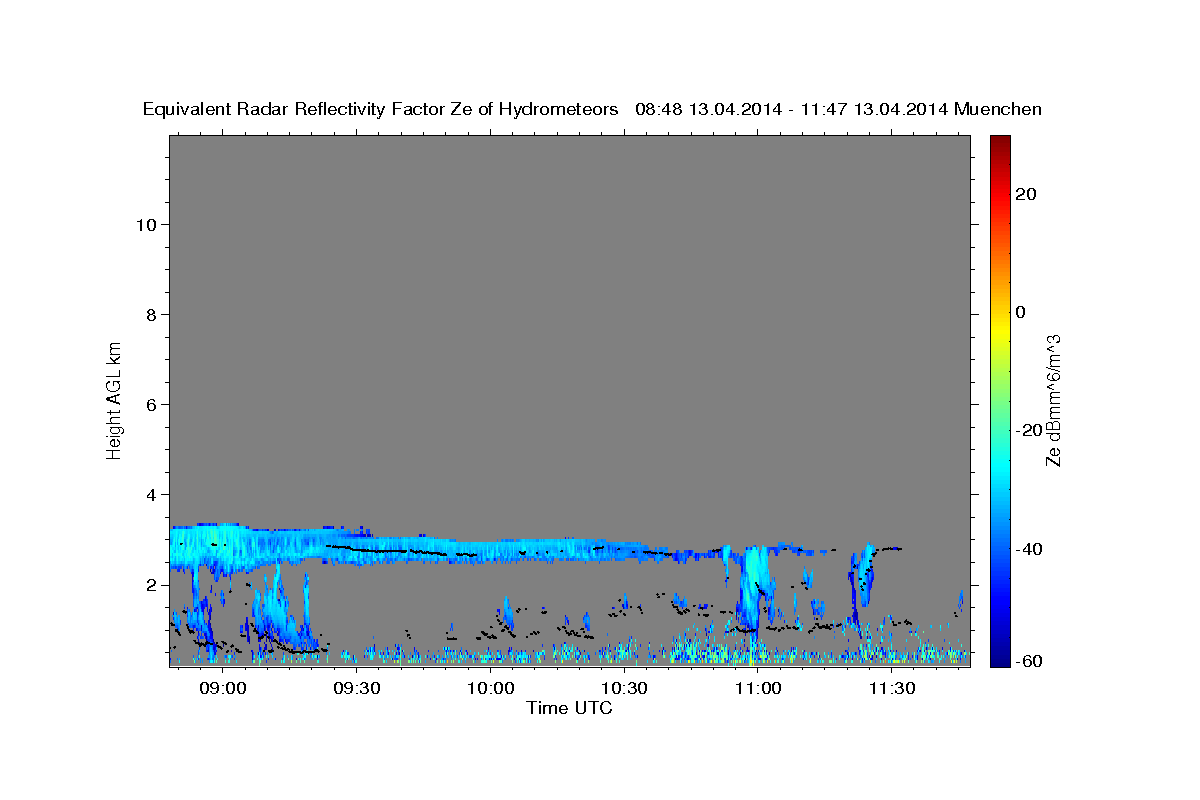Click the 'Ze dBmm^6/m^3' colorbar title
Screen dimensions: 1200x800
1052,400
